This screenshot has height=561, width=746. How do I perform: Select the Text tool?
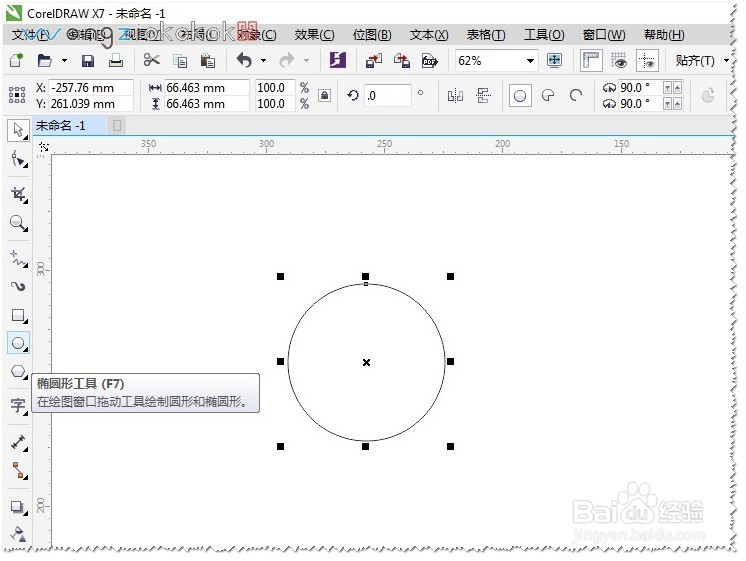19,406
